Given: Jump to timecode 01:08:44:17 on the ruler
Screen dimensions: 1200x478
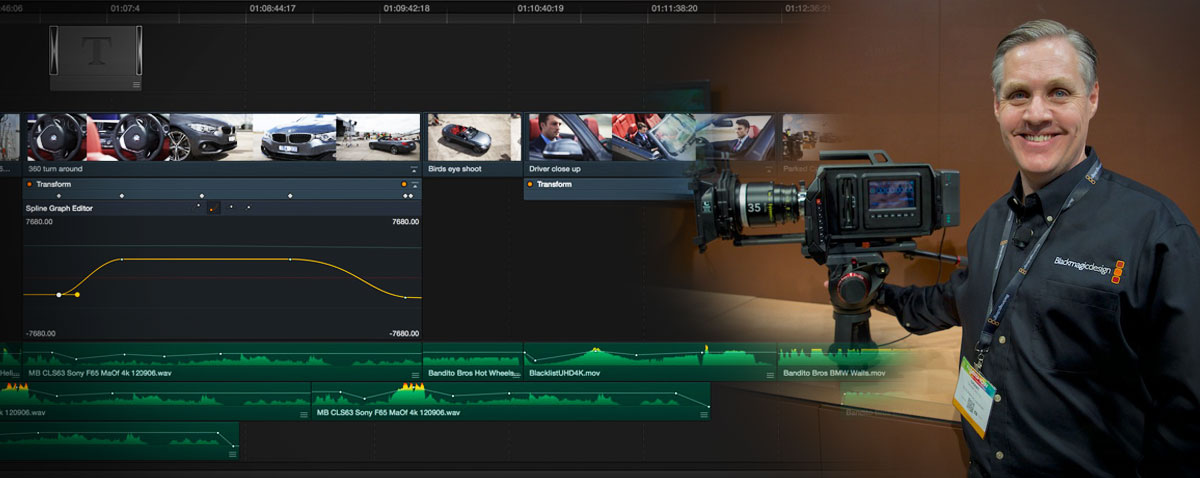Looking at the screenshot, I should click(x=272, y=8).
